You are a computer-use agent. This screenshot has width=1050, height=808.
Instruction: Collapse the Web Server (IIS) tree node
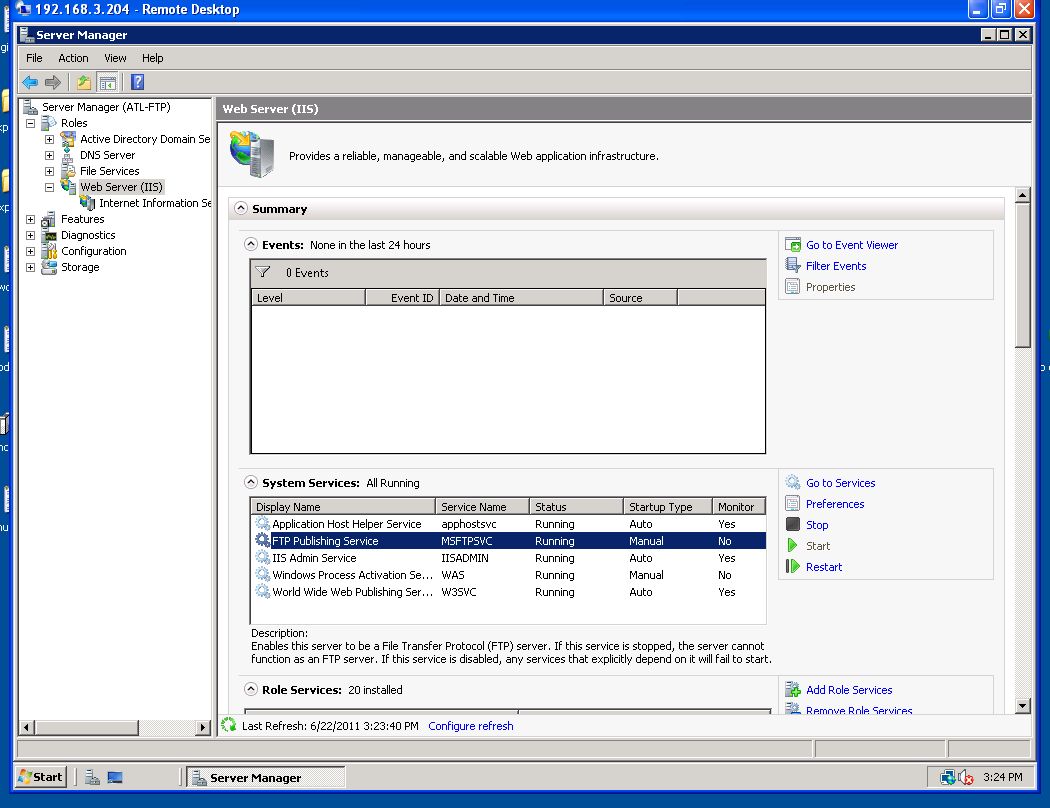(49, 187)
